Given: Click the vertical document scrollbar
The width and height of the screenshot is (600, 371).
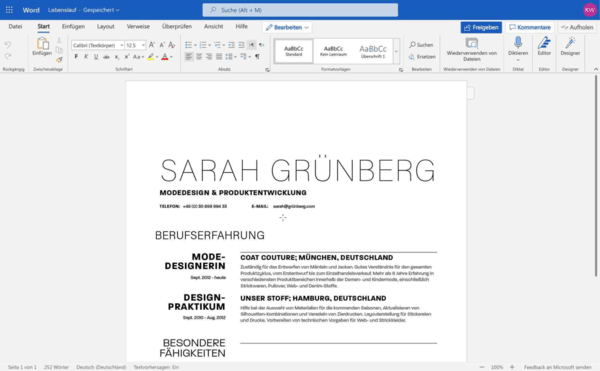Looking at the screenshot, I should tap(596, 176).
